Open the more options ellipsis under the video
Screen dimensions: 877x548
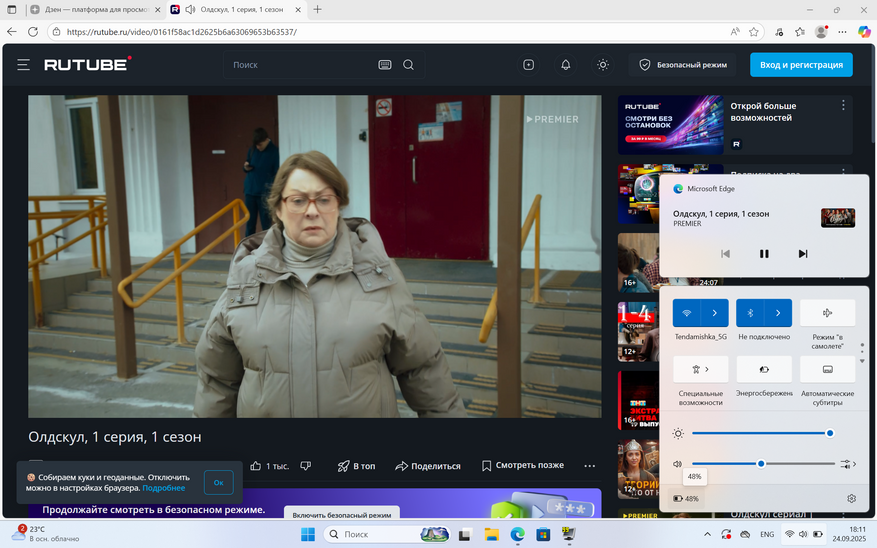click(590, 466)
